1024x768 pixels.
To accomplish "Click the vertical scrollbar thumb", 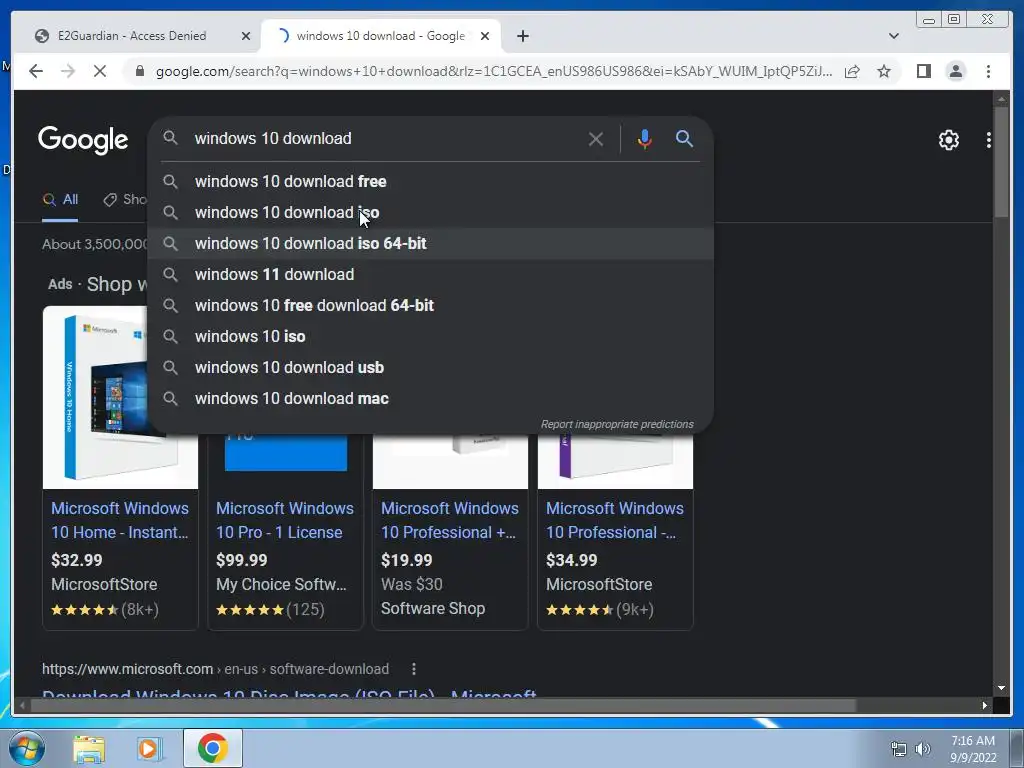I will pyautogui.click(x=1000, y=161).
